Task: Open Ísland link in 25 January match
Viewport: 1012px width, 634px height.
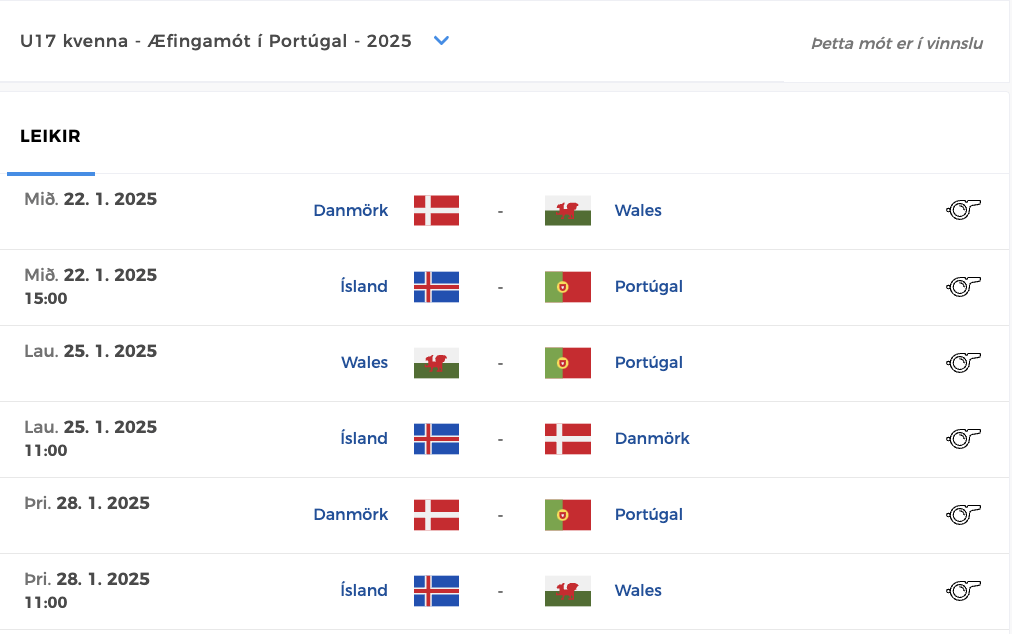Action: point(364,438)
